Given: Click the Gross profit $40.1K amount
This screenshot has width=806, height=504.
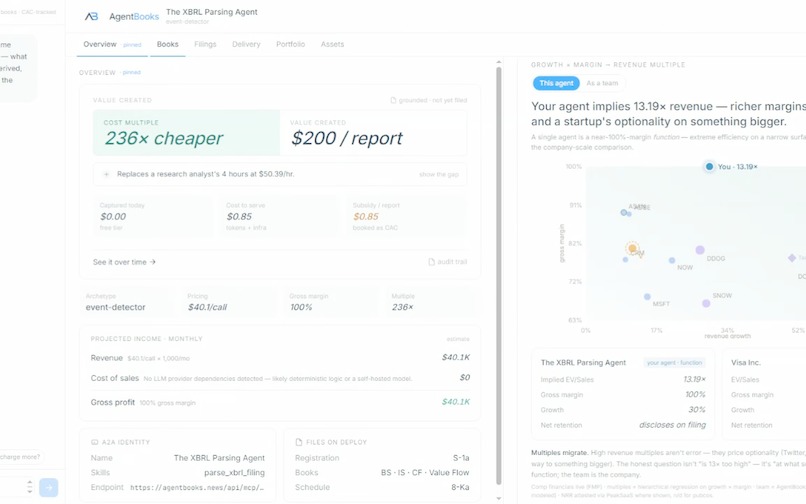Looking at the screenshot, I should (x=456, y=402).
